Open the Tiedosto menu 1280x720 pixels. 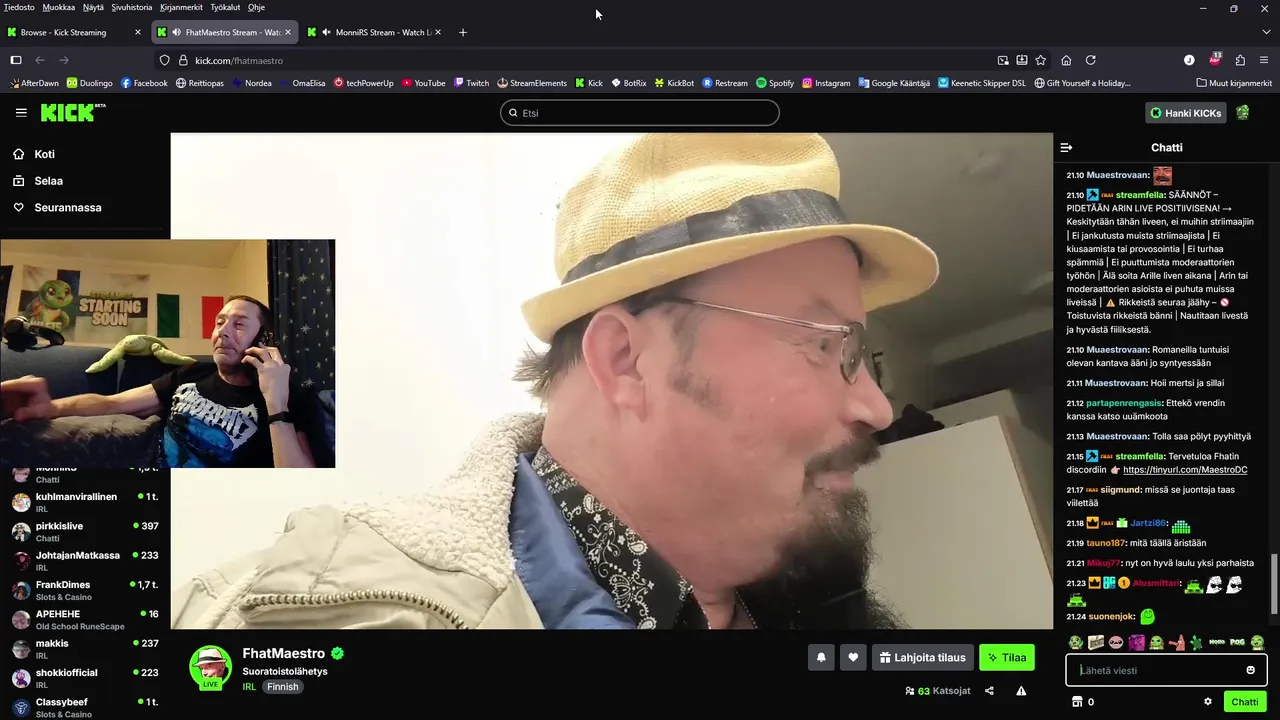click(x=19, y=7)
